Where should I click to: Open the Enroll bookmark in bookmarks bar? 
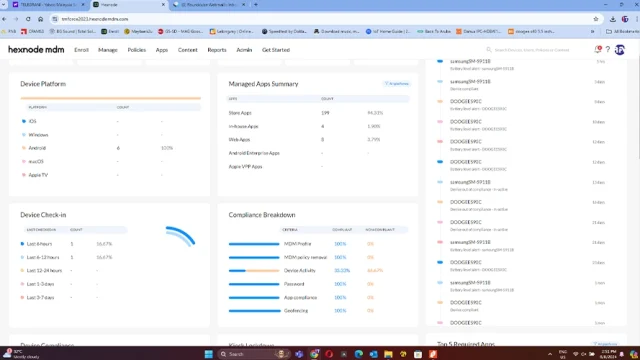tap(110, 31)
